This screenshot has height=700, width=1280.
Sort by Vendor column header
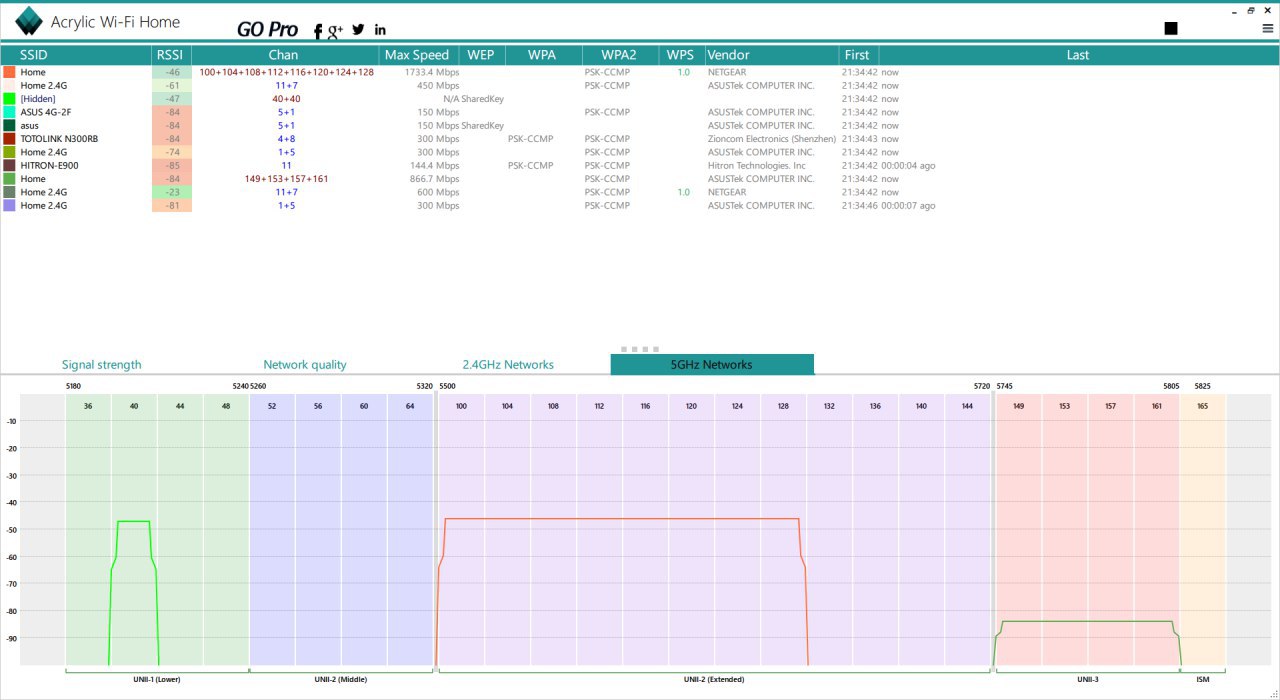[x=772, y=55]
